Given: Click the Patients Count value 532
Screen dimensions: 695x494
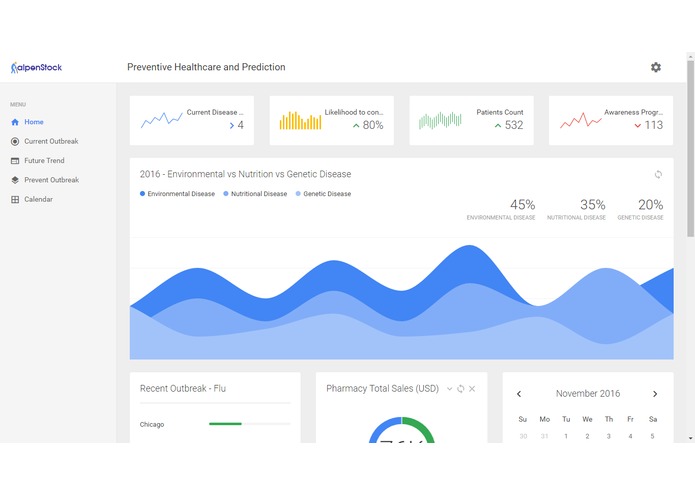Looking at the screenshot, I should 514,125.
